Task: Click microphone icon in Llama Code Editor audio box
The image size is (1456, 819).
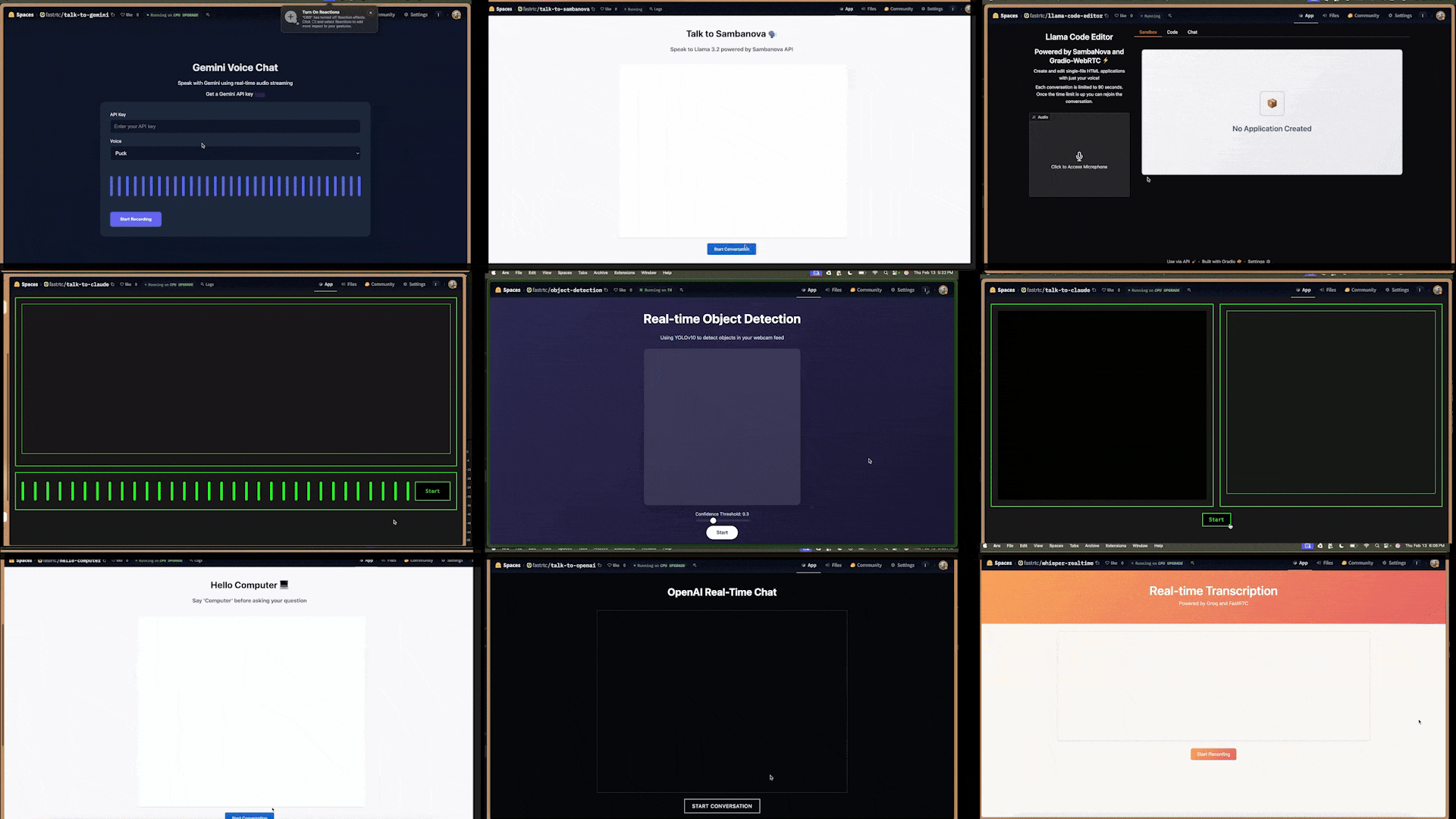Action: pyautogui.click(x=1079, y=156)
